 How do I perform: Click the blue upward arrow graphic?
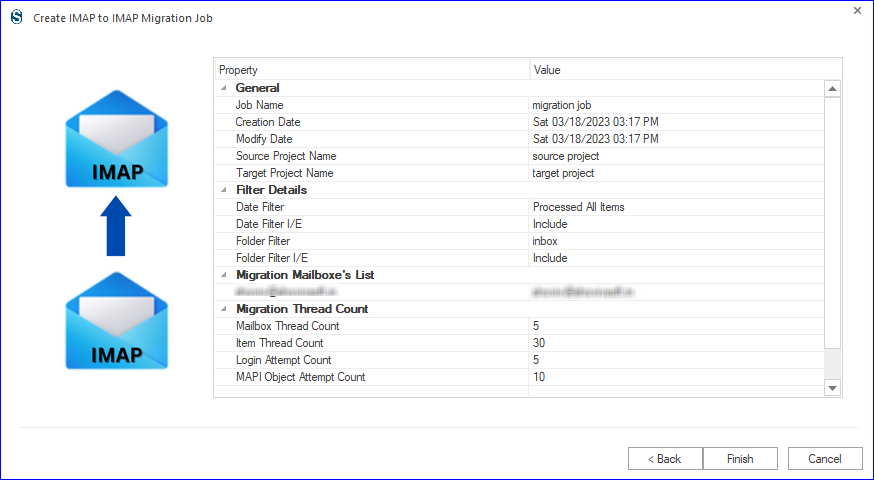click(116, 226)
